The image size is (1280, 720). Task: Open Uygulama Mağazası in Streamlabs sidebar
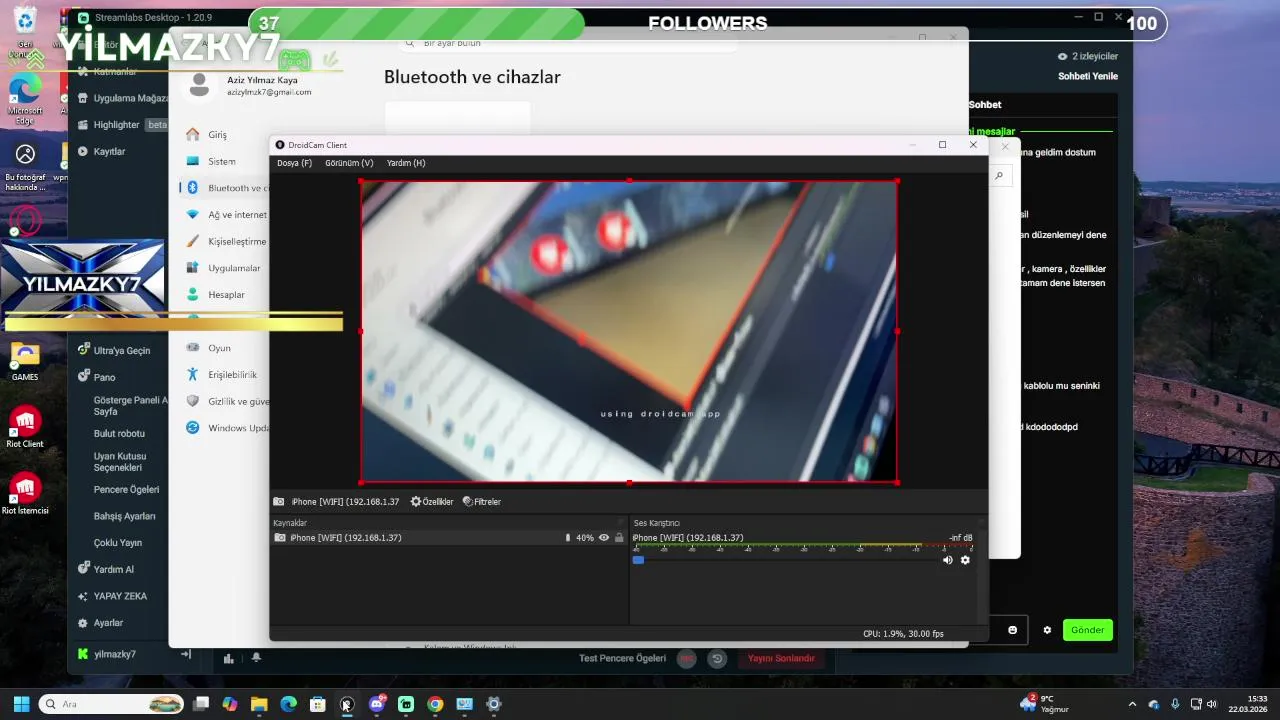click(122, 99)
